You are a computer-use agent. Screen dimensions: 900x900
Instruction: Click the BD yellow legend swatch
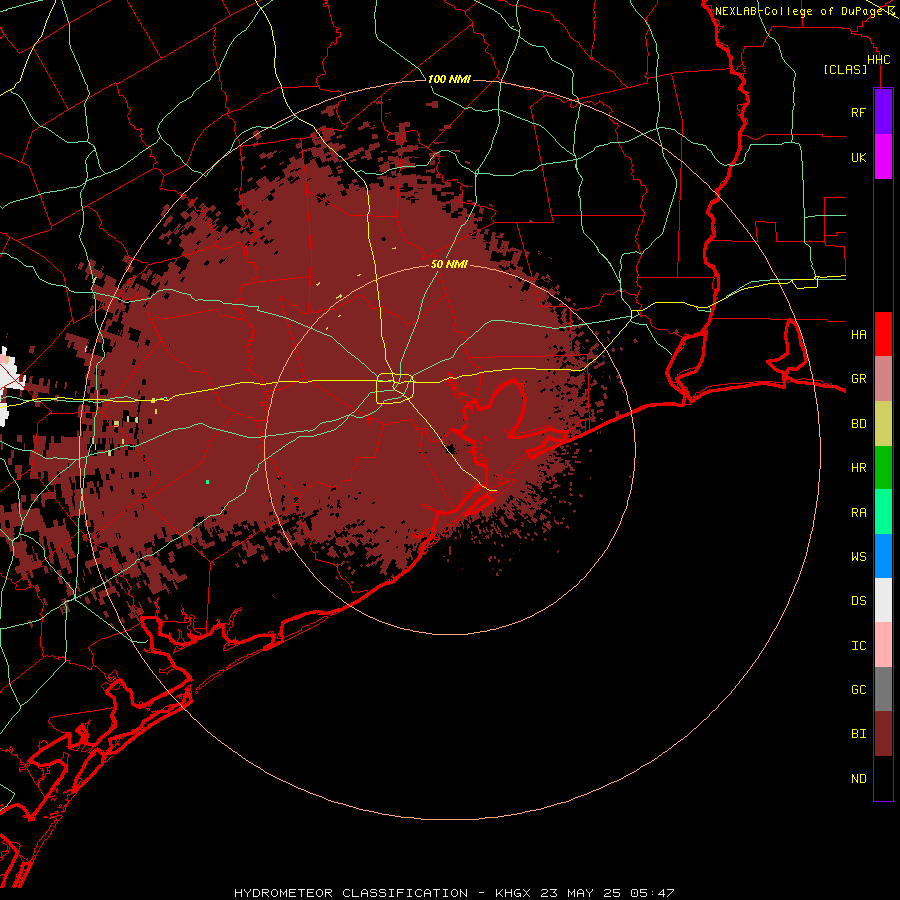pyautogui.click(x=883, y=424)
